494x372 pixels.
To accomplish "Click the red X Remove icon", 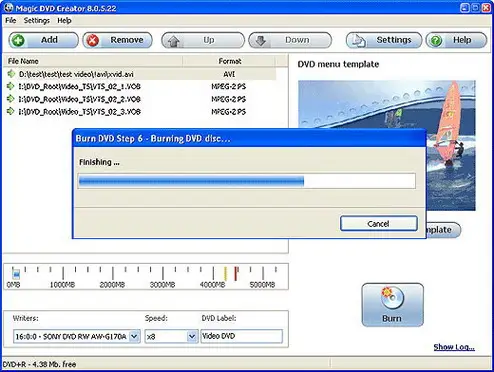I will click(x=92, y=40).
